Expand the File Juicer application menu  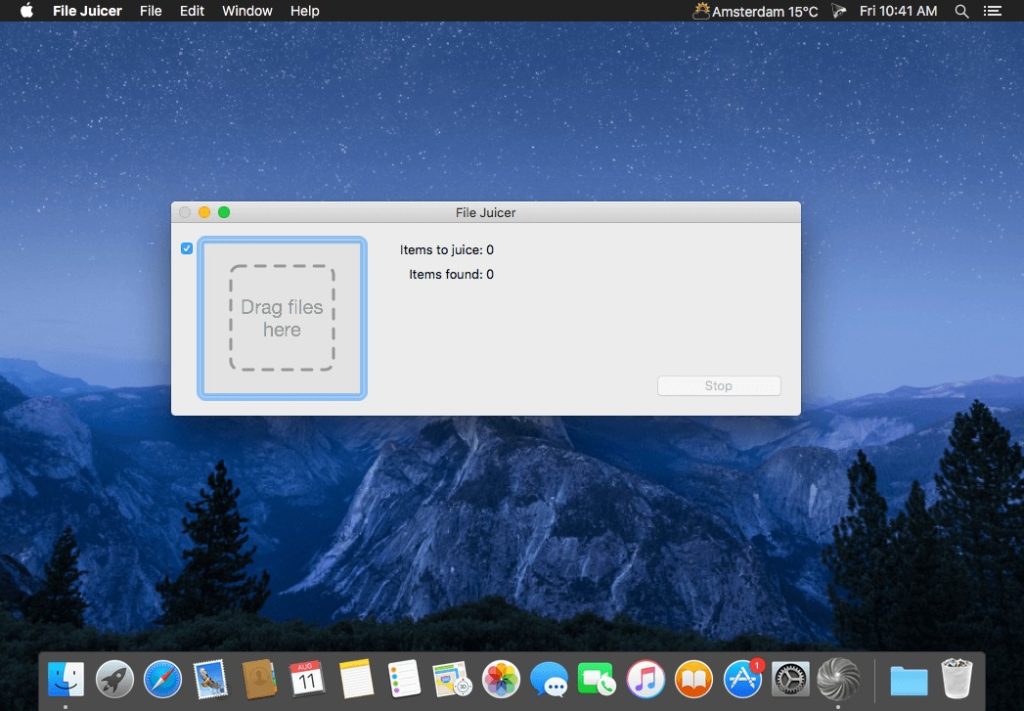(x=87, y=11)
